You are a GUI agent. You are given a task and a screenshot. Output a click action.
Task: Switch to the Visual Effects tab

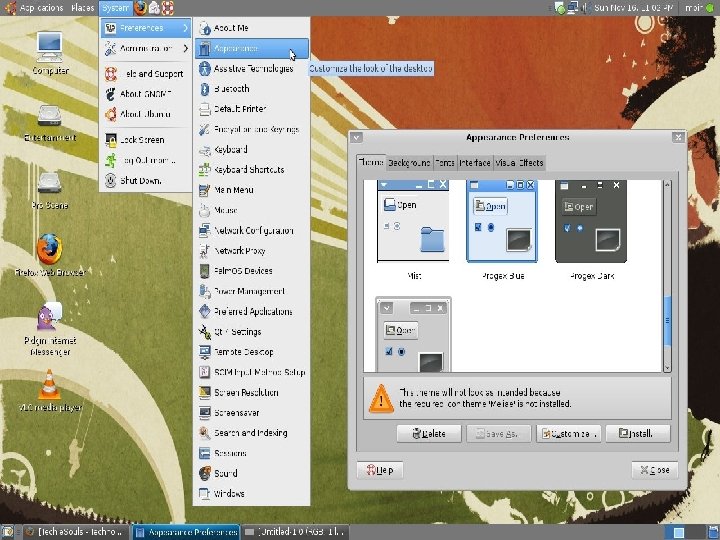pos(519,163)
